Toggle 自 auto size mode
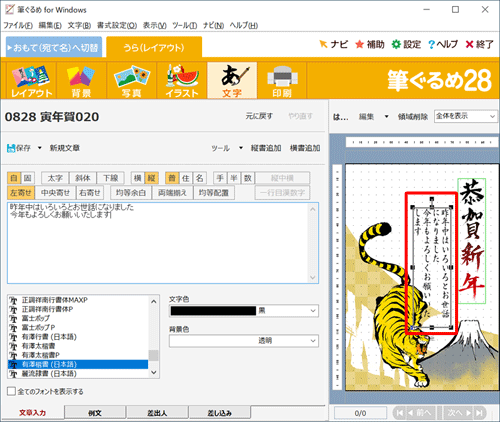 coord(14,178)
